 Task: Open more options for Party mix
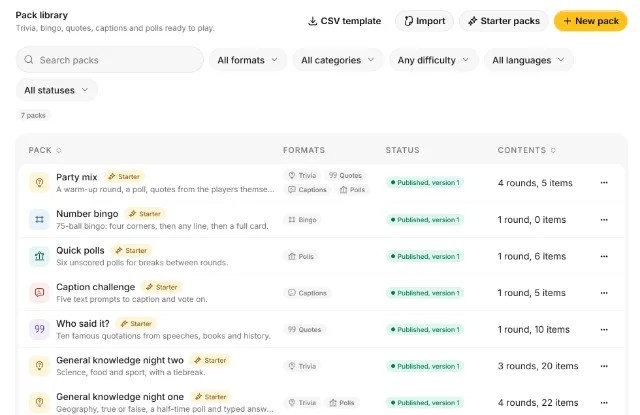[x=604, y=183]
